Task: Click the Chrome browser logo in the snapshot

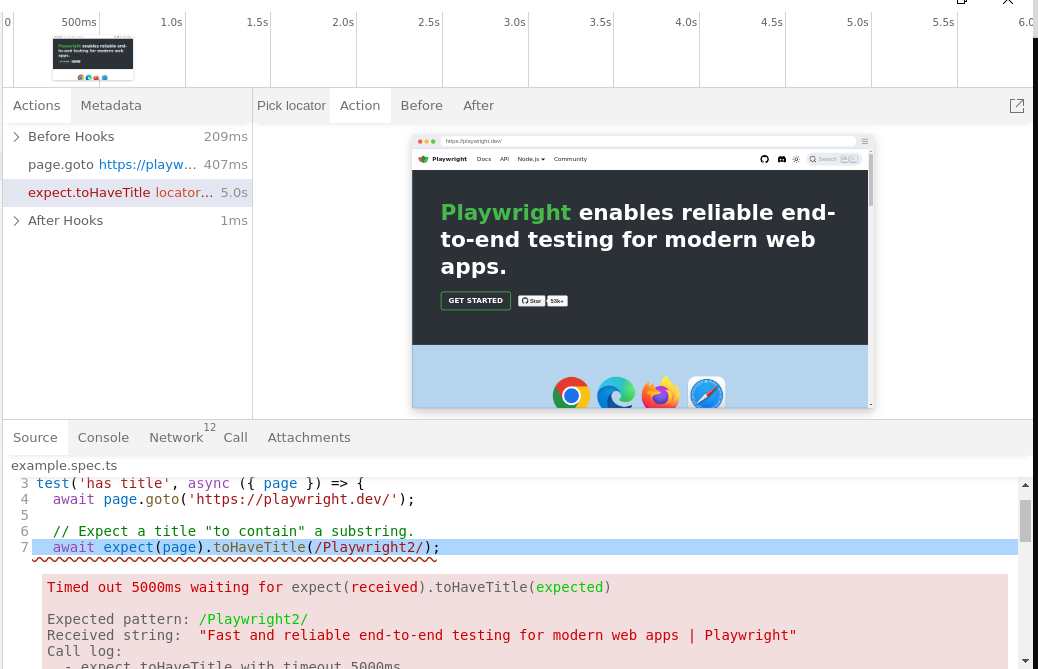Action: click(x=571, y=393)
